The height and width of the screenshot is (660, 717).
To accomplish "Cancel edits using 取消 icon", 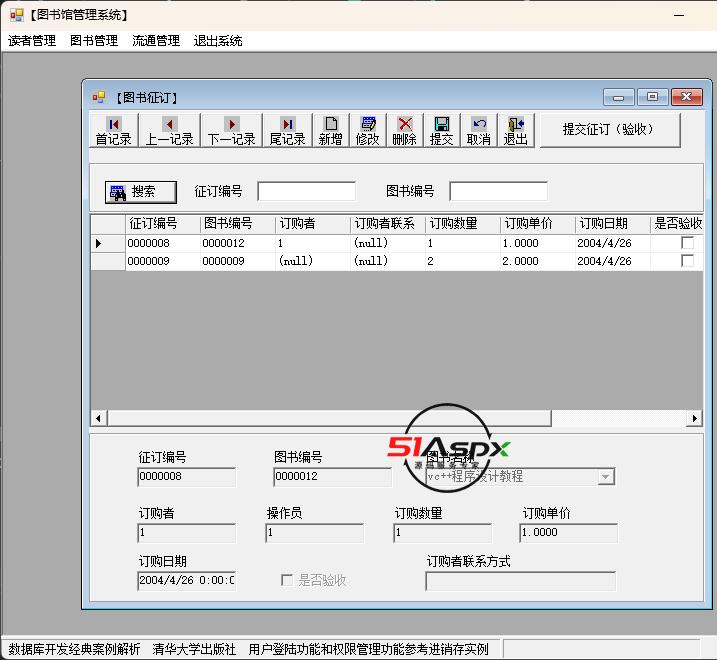I will 479,131.
